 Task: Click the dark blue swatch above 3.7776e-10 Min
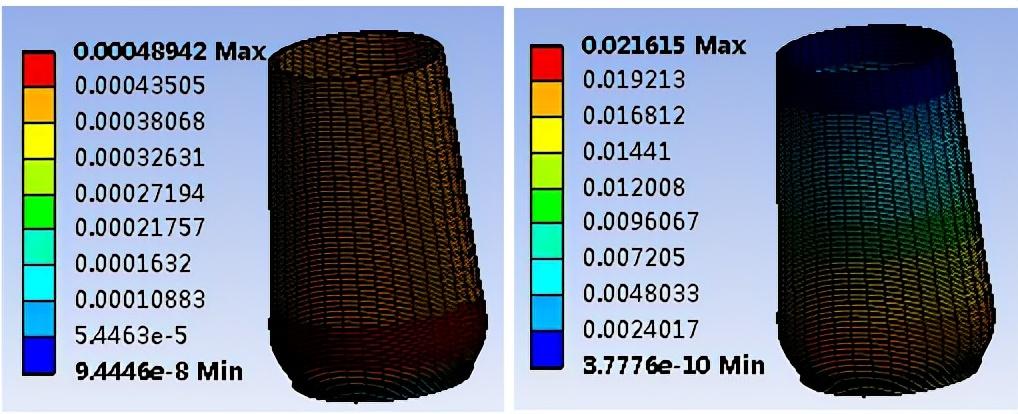pos(545,350)
